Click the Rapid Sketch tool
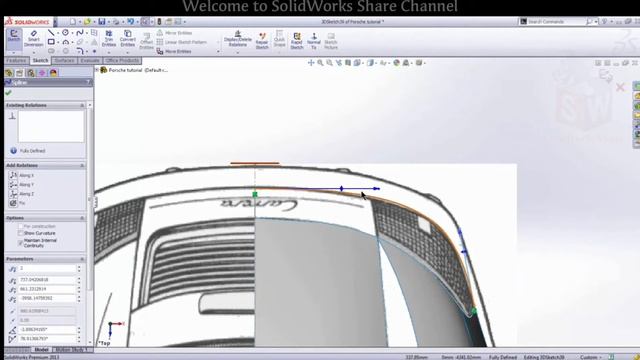This screenshot has width=640, height=360. click(x=297, y=41)
